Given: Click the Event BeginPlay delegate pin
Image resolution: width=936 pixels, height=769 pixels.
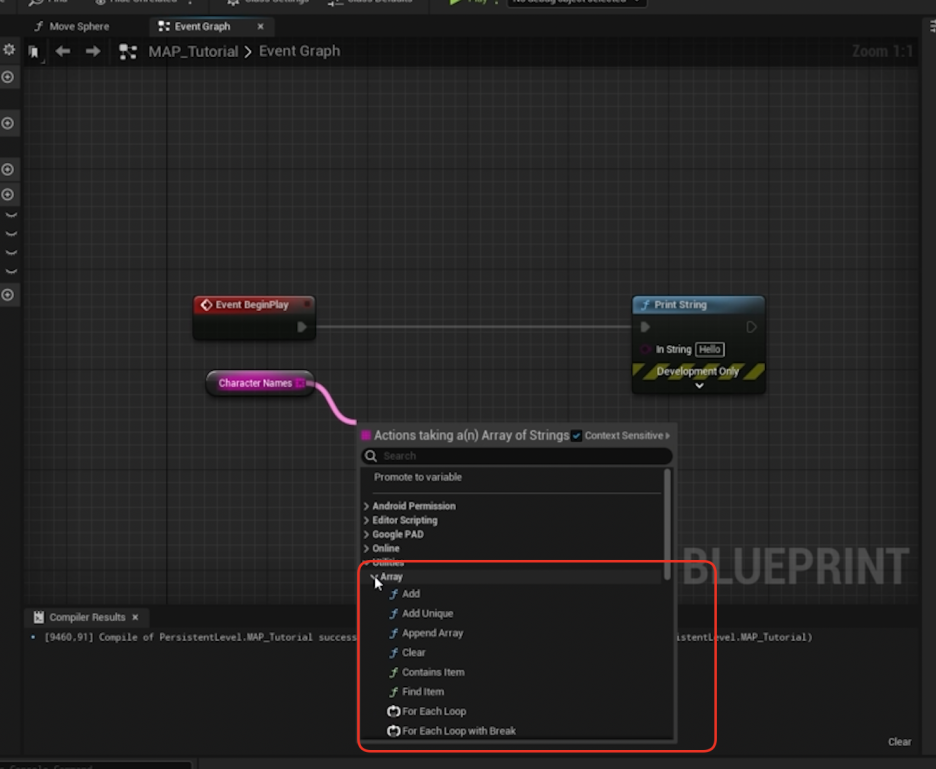Looking at the screenshot, I should 307,304.
